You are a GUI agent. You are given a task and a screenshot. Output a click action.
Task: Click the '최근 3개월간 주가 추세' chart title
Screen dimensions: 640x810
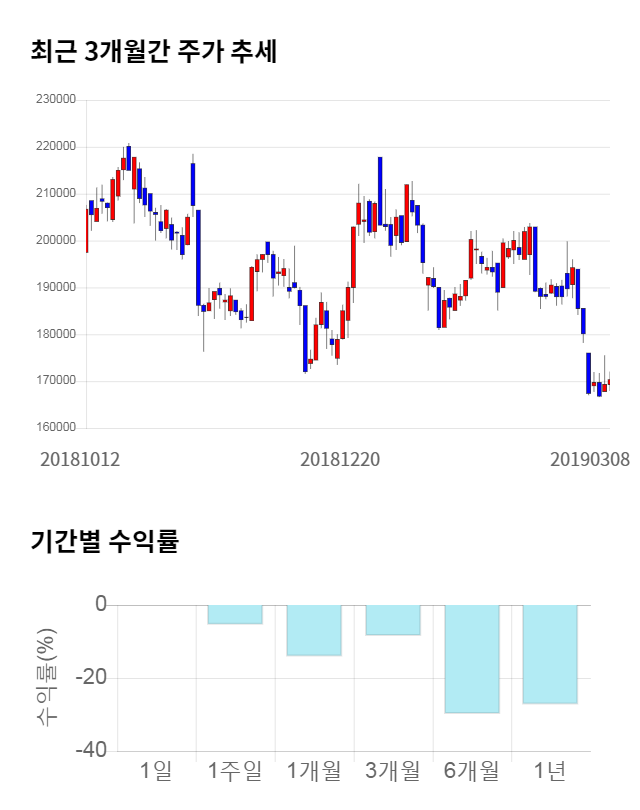(x=154, y=52)
